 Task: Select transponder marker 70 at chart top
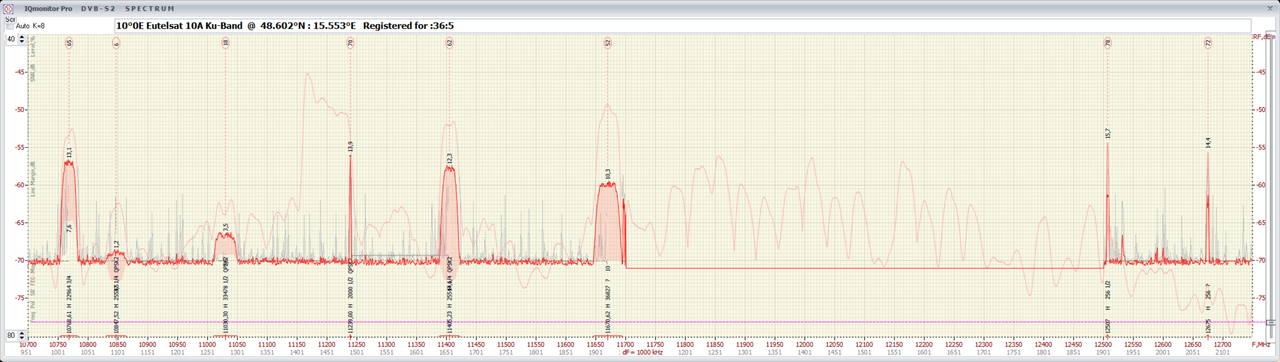coord(350,43)
